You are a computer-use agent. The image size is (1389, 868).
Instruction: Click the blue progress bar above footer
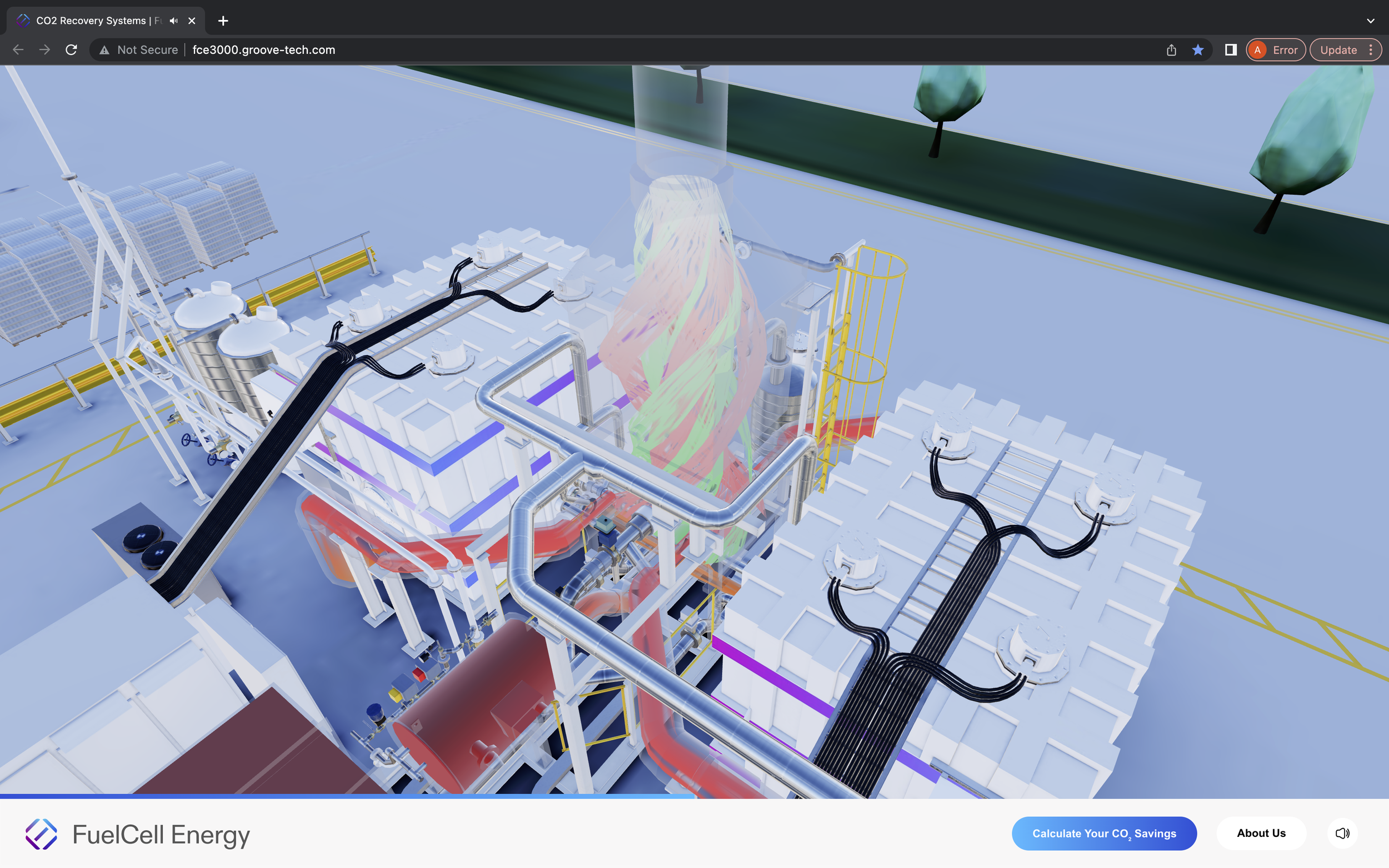[x=347, y=796]
